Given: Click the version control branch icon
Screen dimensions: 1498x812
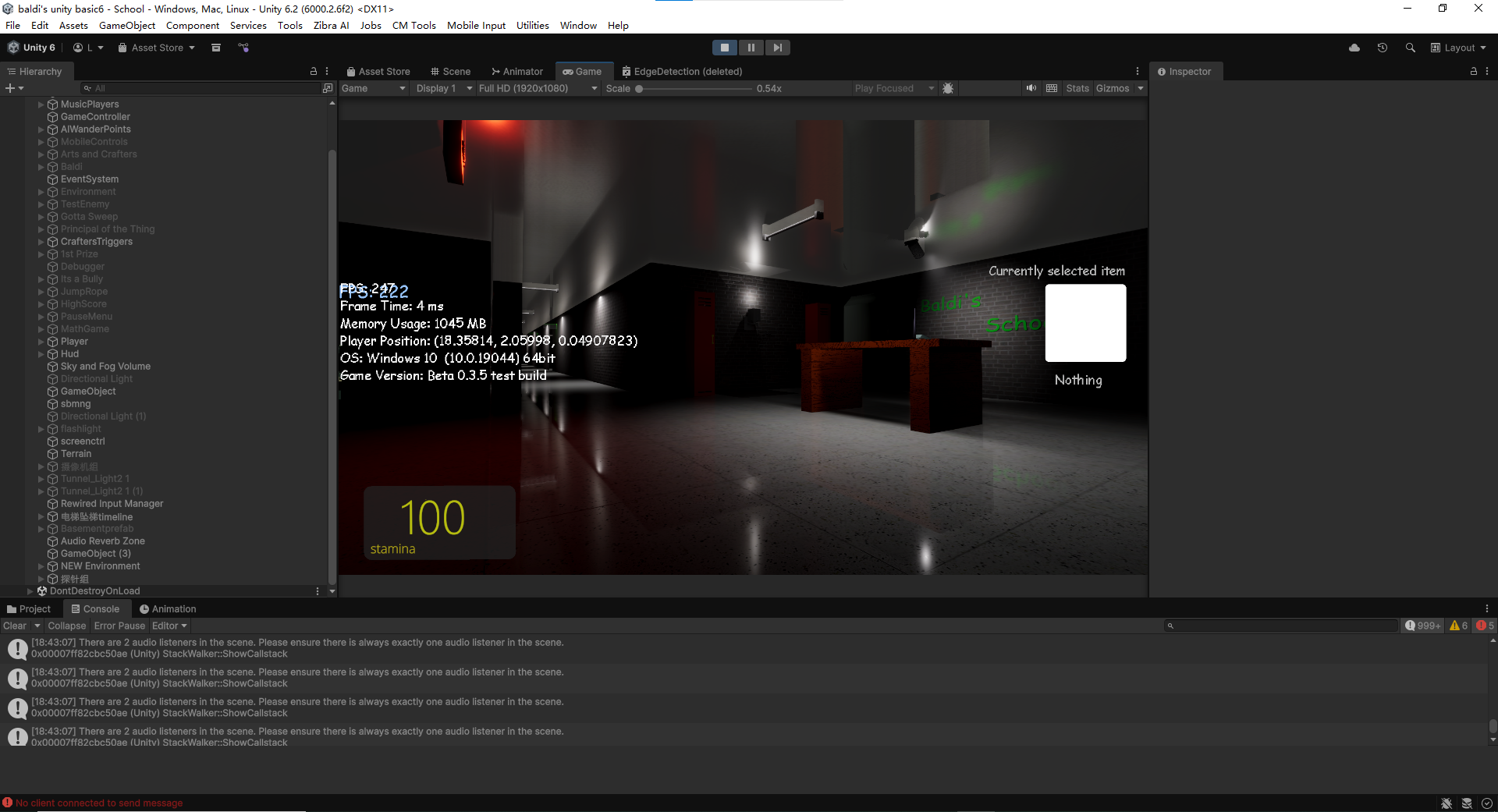Looking at the screenshot, I should pyautogui.click(x=243, y=48).
